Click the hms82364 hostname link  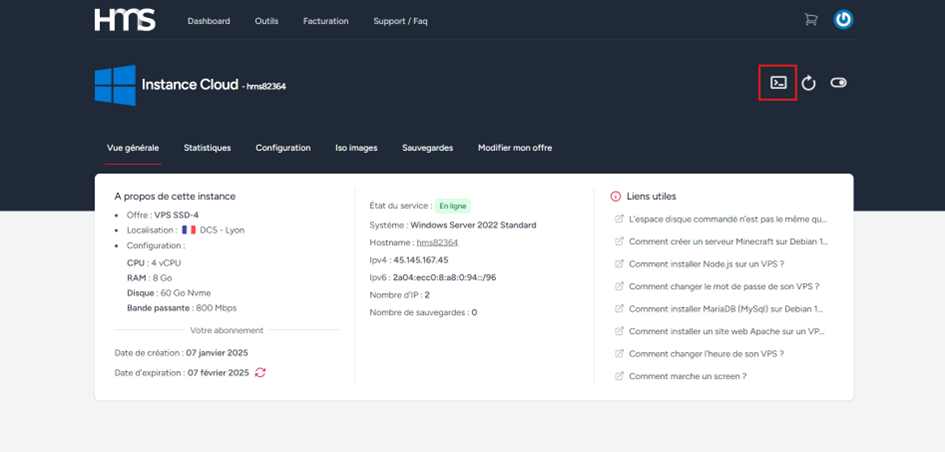437,242
